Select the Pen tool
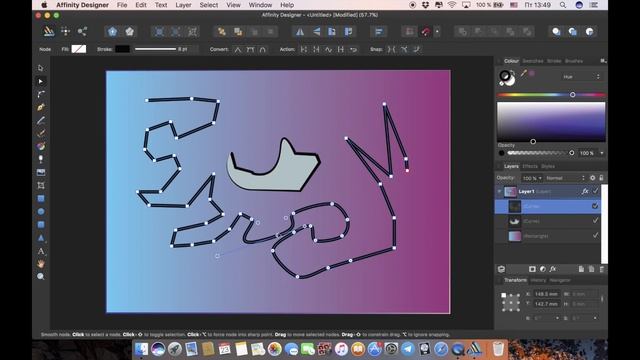 40,107
